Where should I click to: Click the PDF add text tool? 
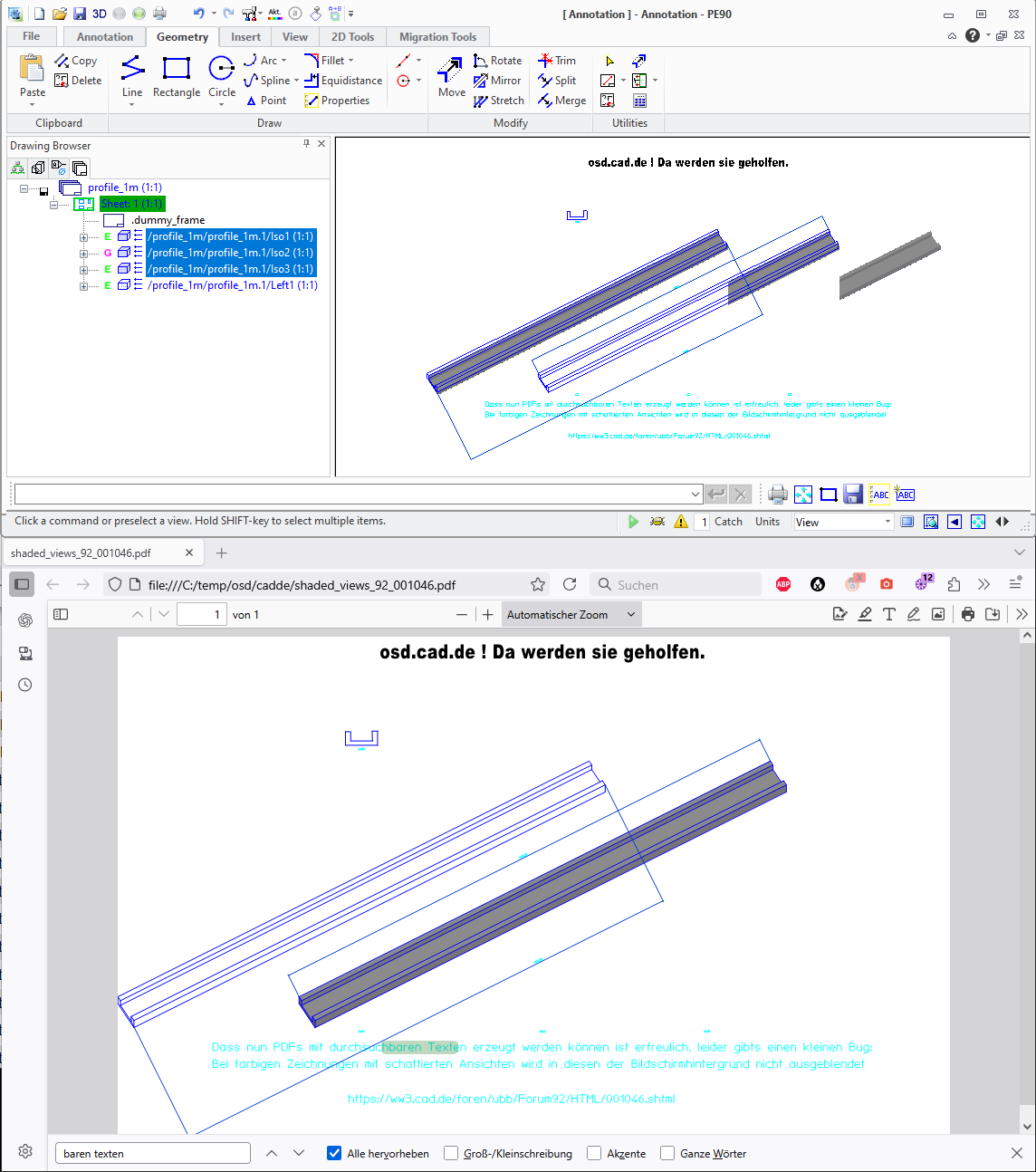coord(889,614)
